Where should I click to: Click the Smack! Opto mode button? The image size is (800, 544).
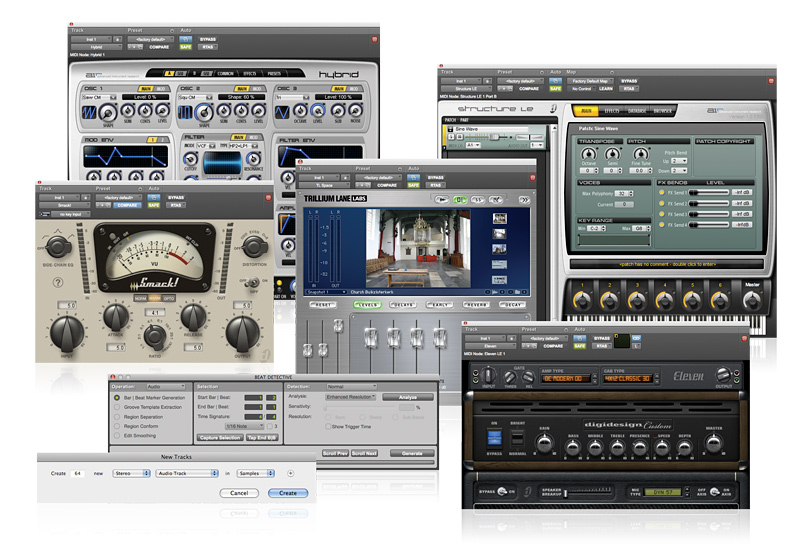(x=169, y=298)
